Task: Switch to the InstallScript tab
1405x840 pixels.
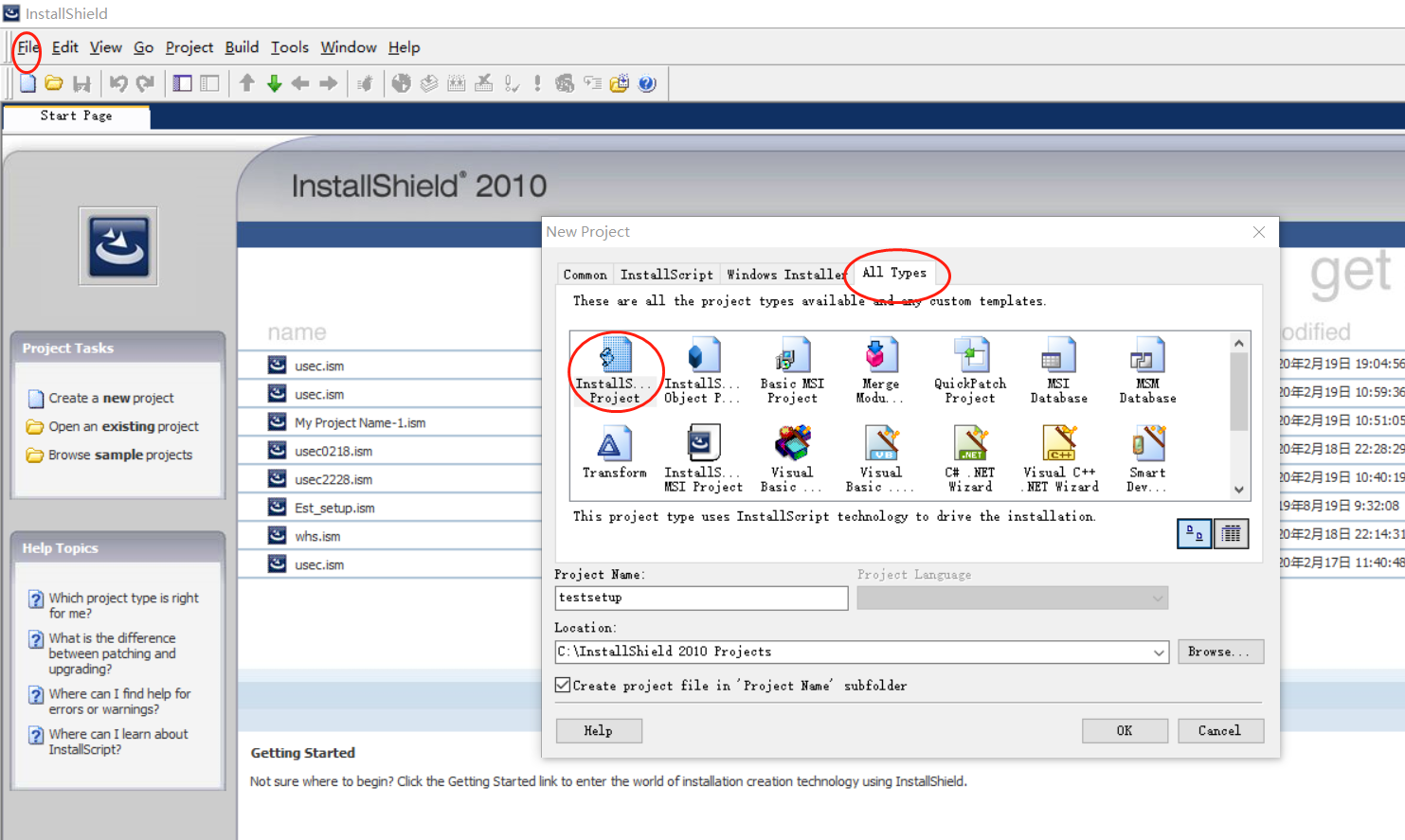Action: (666, 275)
